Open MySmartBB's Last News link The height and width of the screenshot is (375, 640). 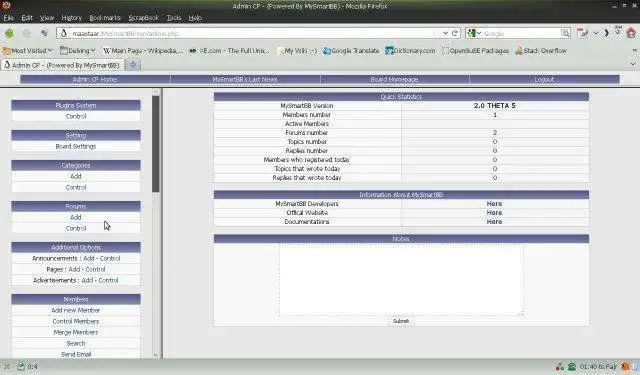coord(245,80)
